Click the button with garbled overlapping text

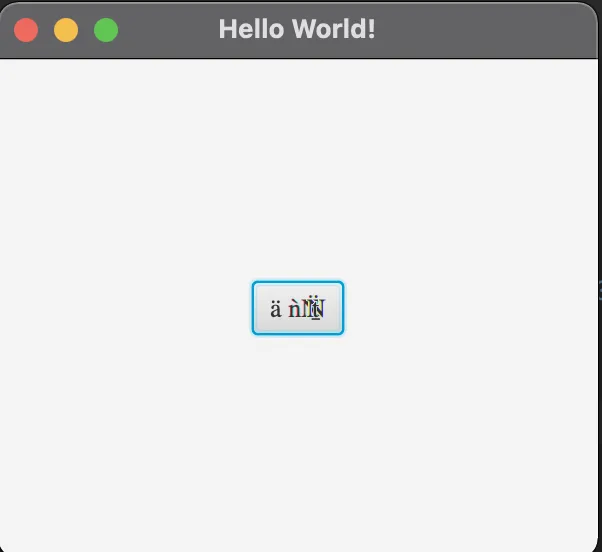pyautogui.click(x=298, y=308)
